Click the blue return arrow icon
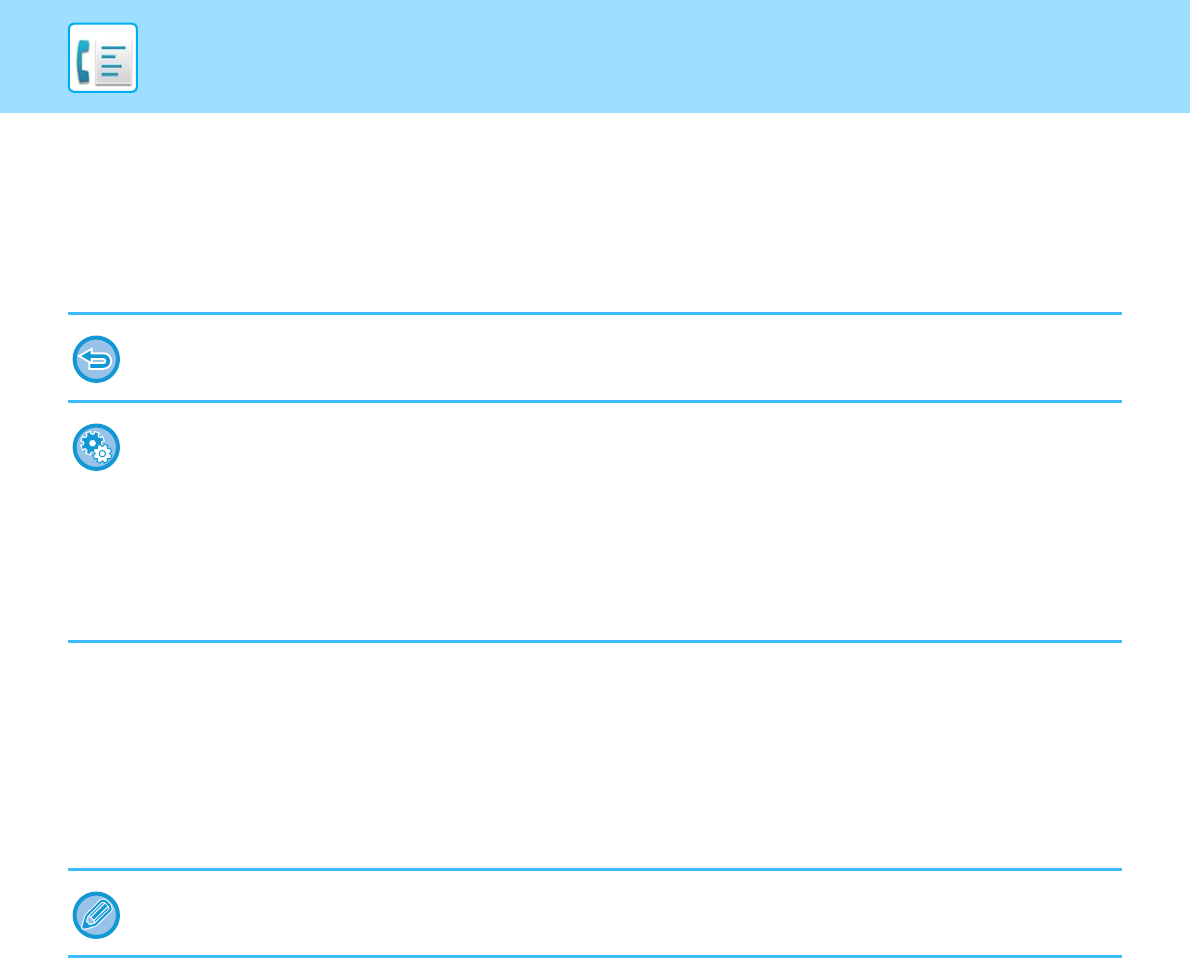 coord(96,360)
